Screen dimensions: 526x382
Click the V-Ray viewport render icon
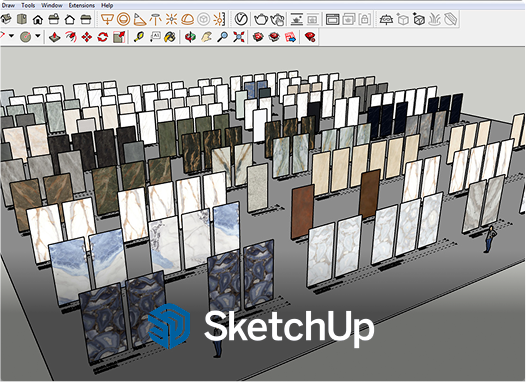[x=297, y=19]
